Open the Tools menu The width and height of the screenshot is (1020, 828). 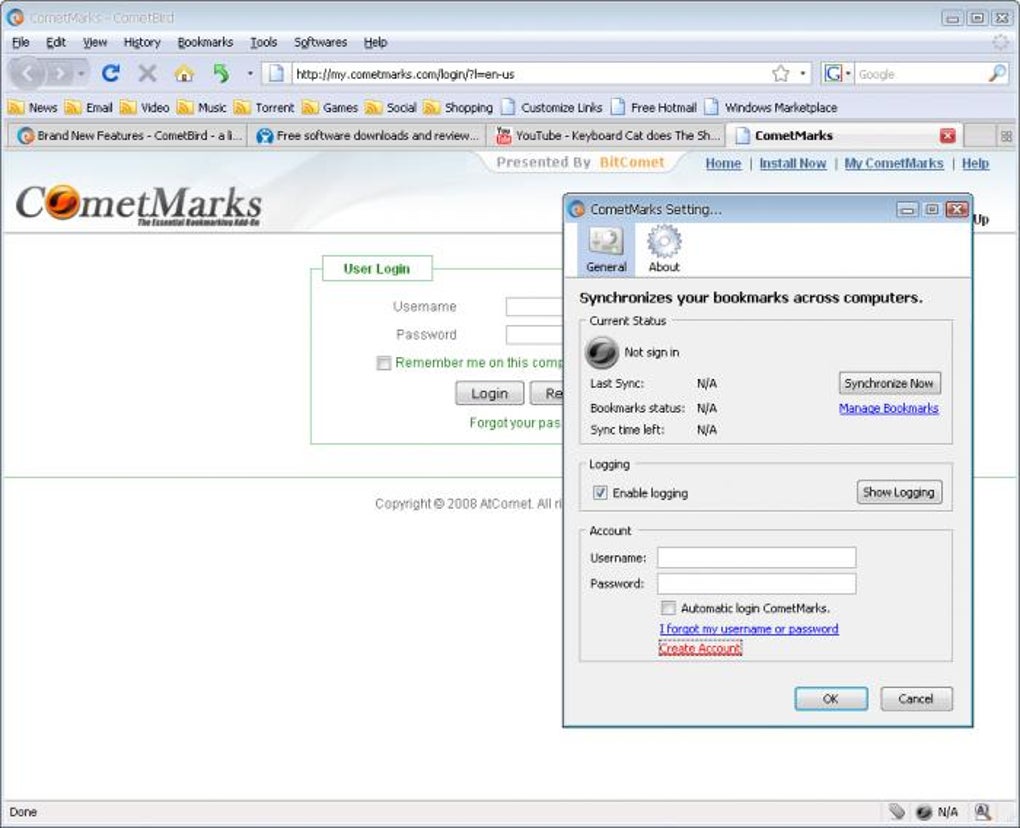pos(263,42)
